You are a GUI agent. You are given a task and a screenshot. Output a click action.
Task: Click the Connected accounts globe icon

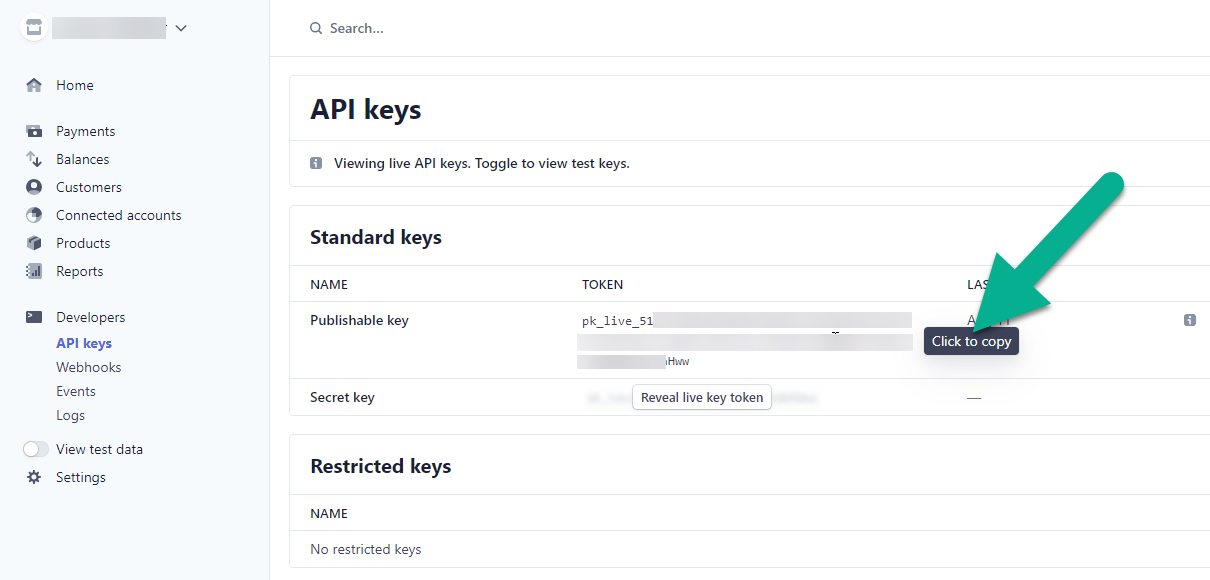pos(35,215)
